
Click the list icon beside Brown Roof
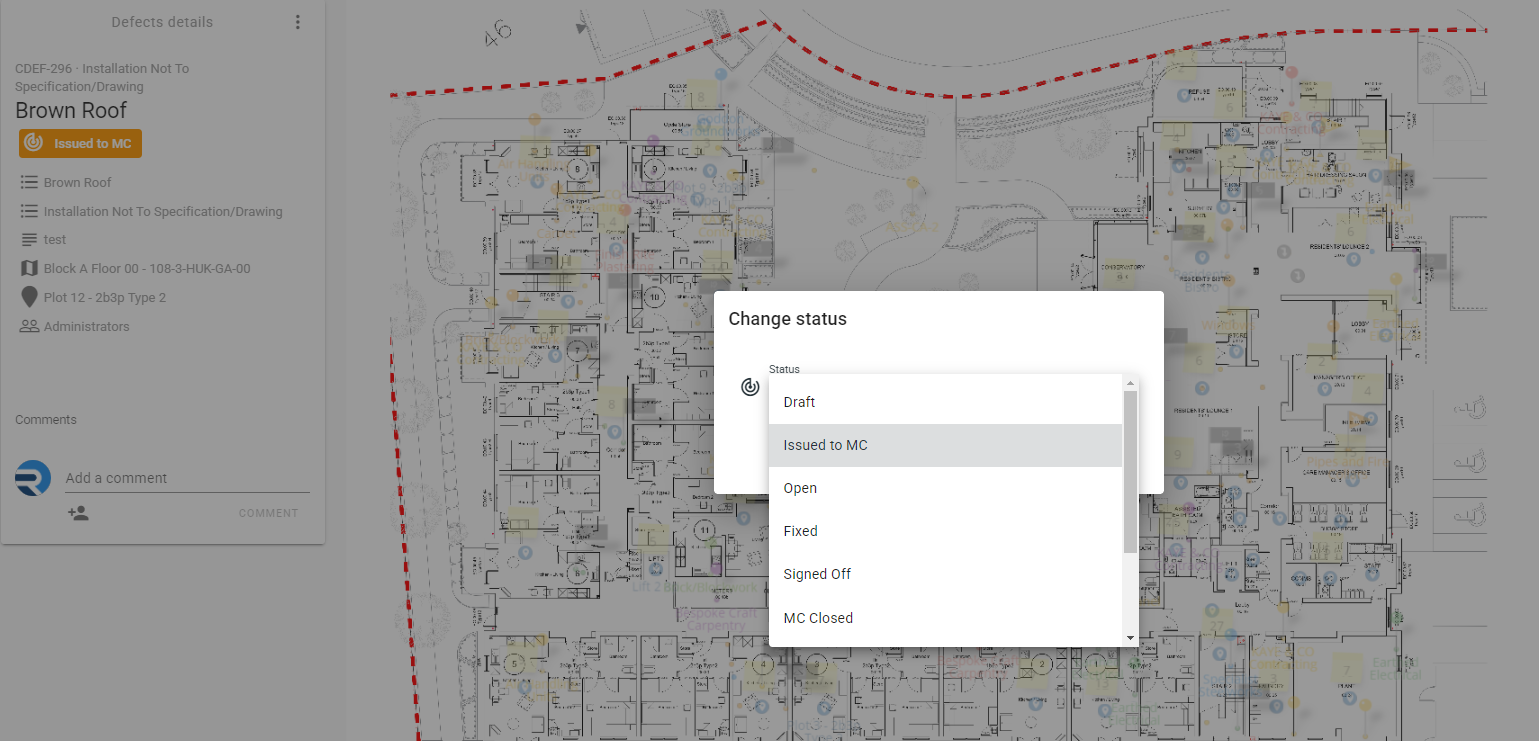(29, 182)
